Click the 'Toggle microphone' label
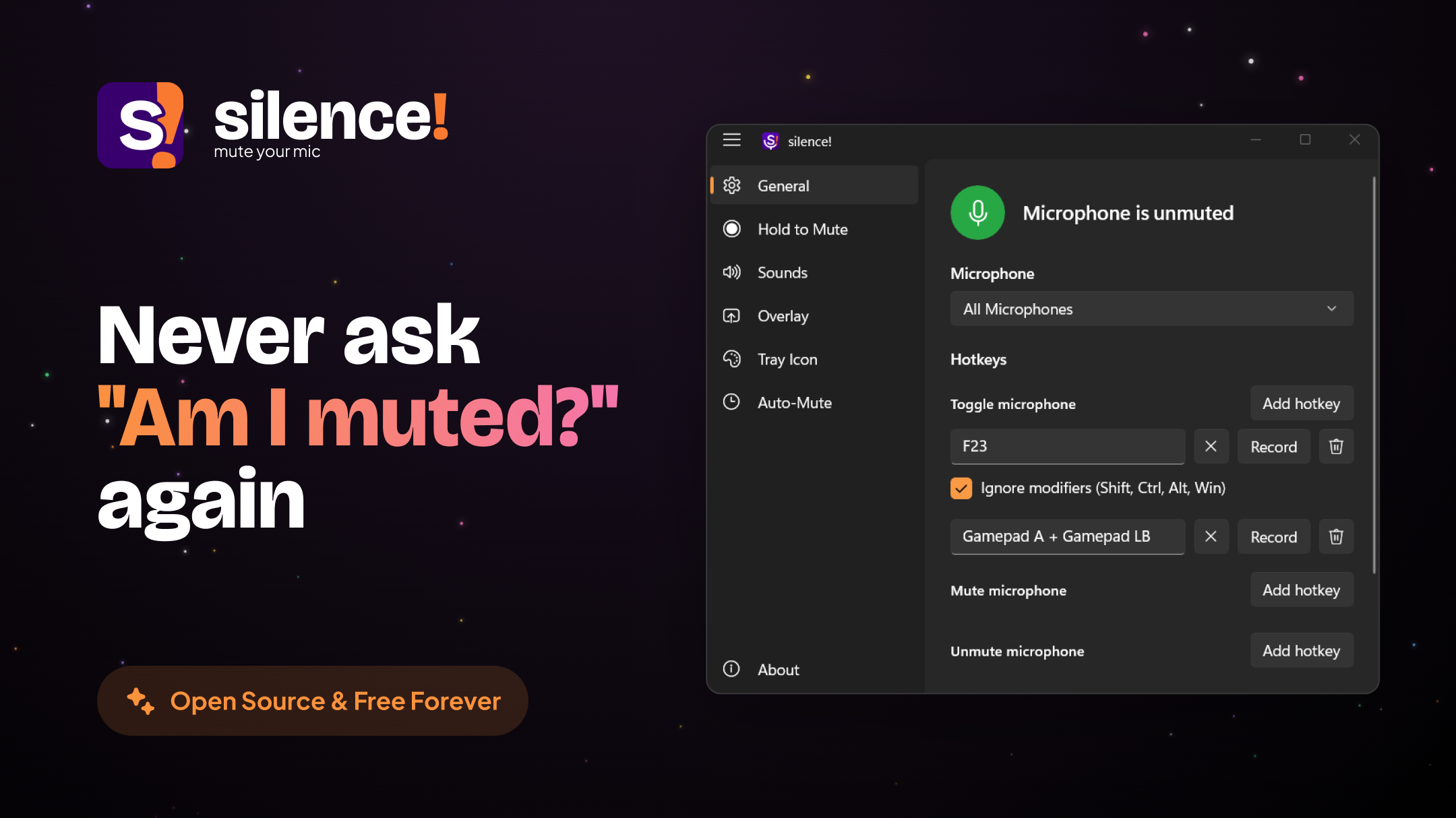Image resolution: width=1456 pixels, height=818 pixels. (x=1013, y=404)
